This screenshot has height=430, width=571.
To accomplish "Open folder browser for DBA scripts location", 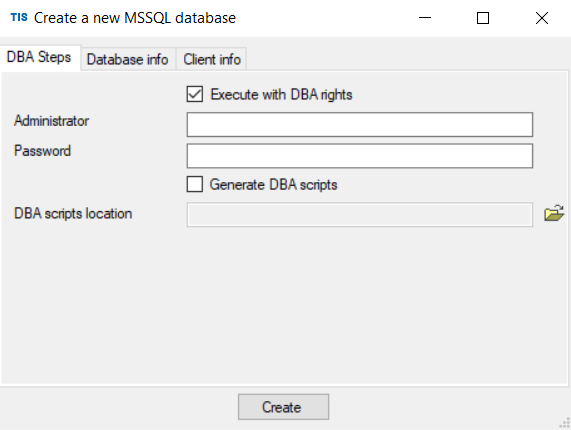I will (554, 213).
